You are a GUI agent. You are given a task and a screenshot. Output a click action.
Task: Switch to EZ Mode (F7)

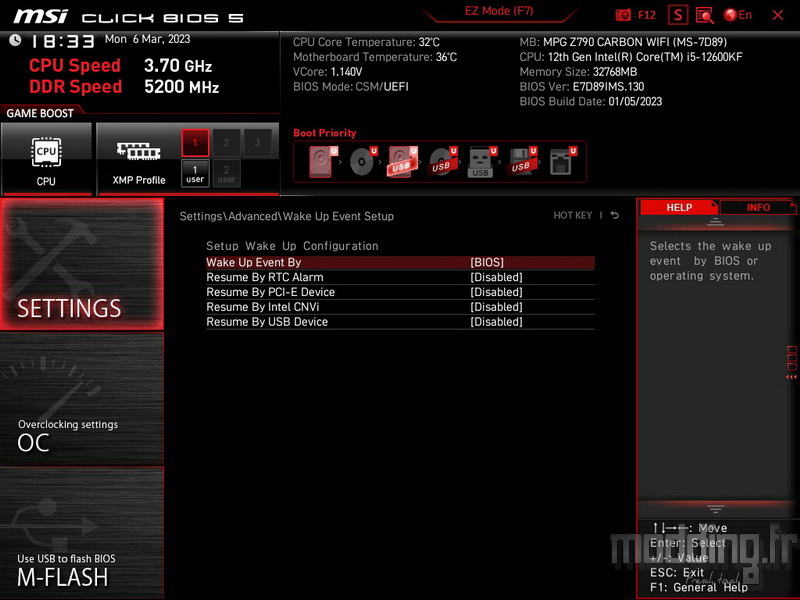(x=499, y=11)
